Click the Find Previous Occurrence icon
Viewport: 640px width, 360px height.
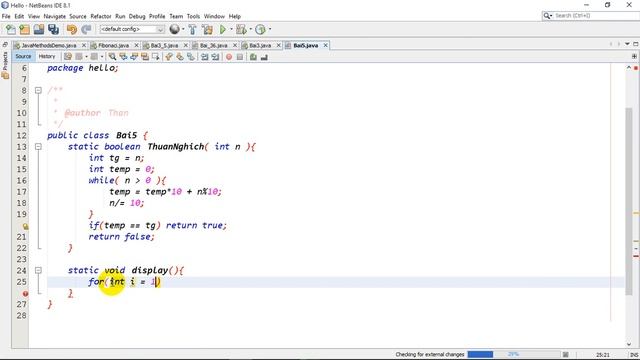(123, 57)
